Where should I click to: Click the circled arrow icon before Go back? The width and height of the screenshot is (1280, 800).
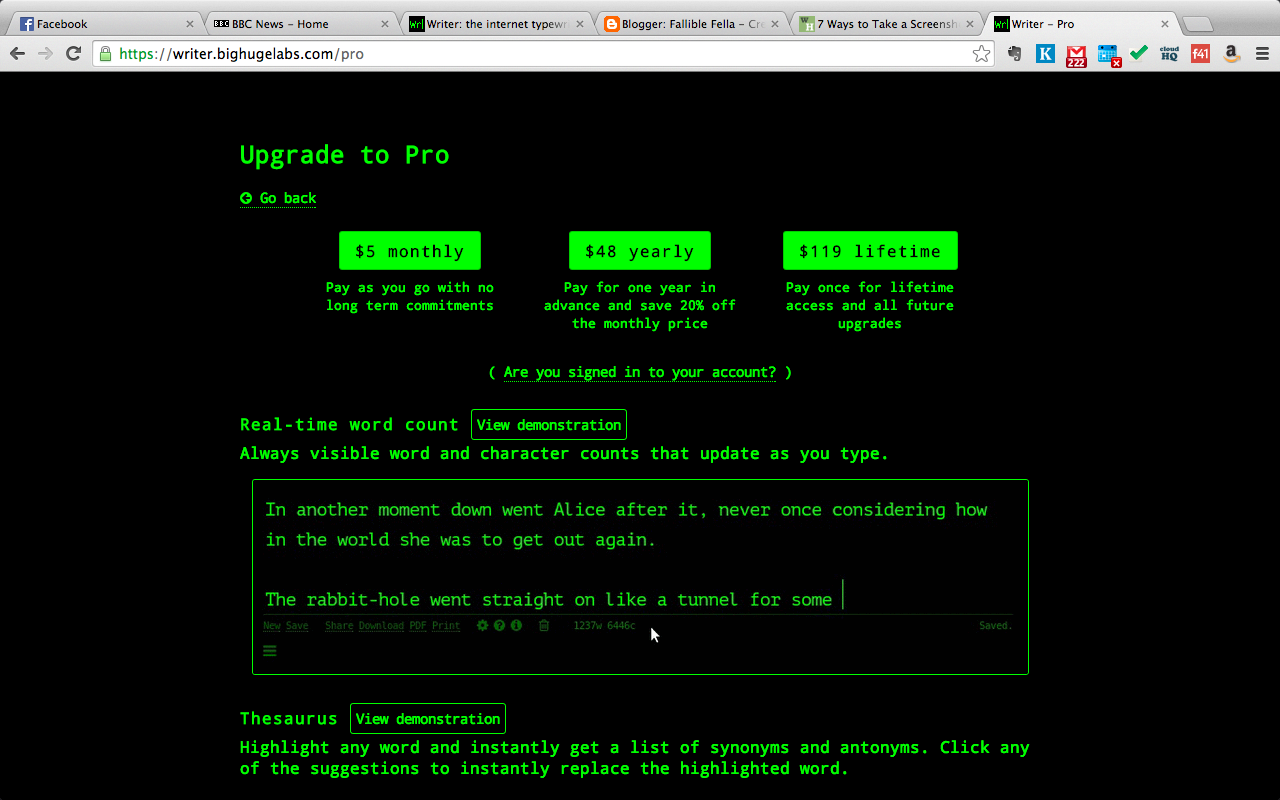[x=246, y=198]
